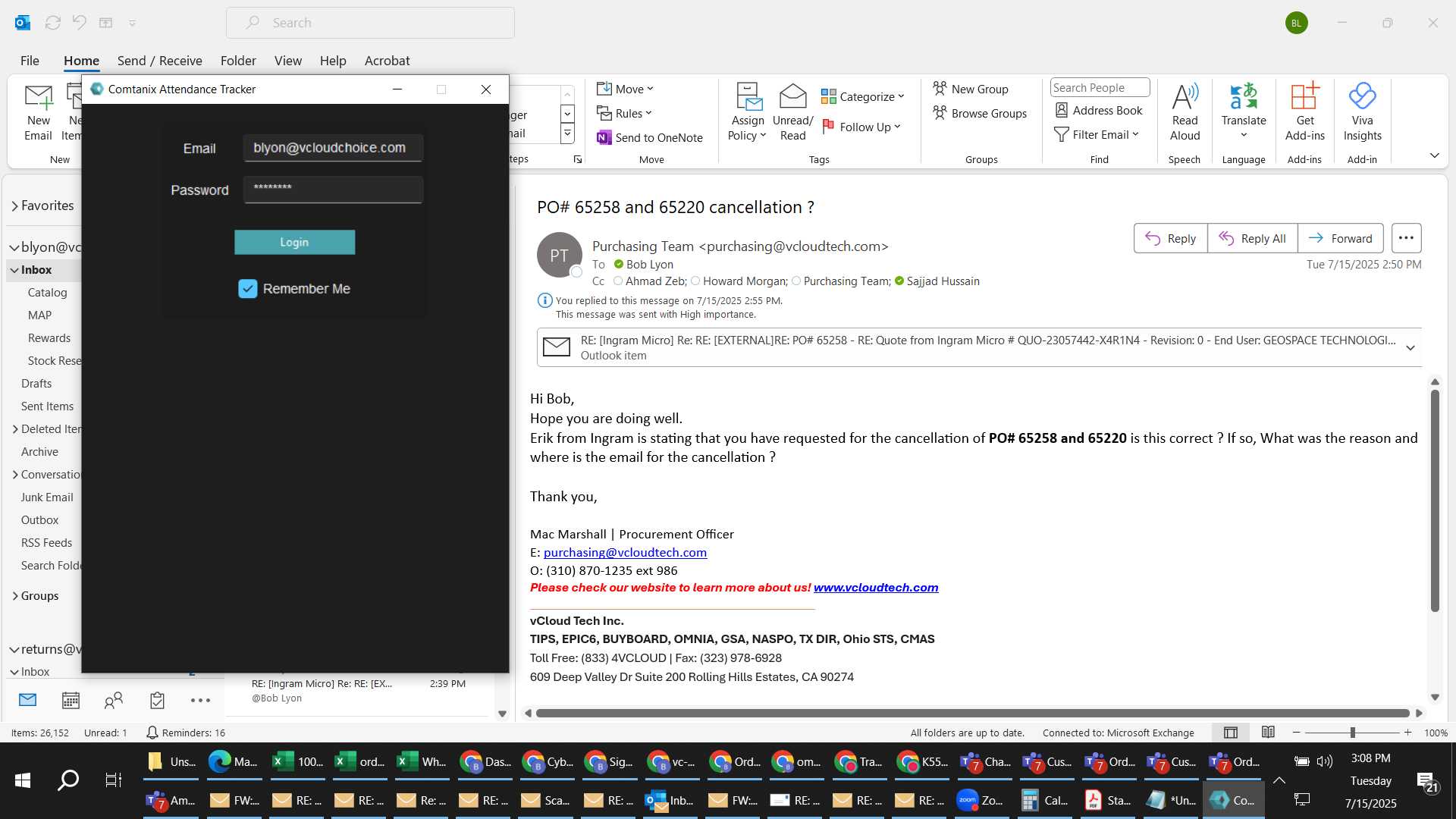Switch to View tab
Screen dimensions: 1456x819
tap(287, 61)
